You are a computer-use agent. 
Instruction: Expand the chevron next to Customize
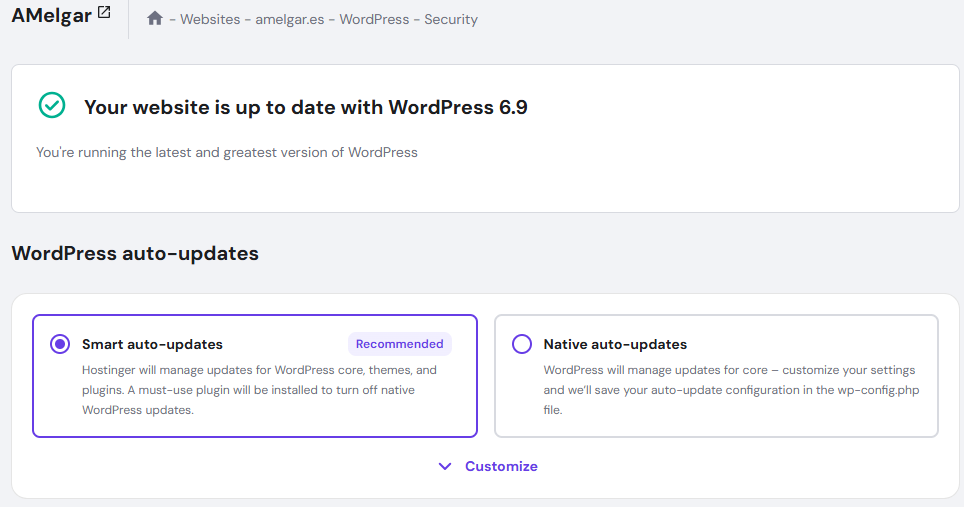445,466
